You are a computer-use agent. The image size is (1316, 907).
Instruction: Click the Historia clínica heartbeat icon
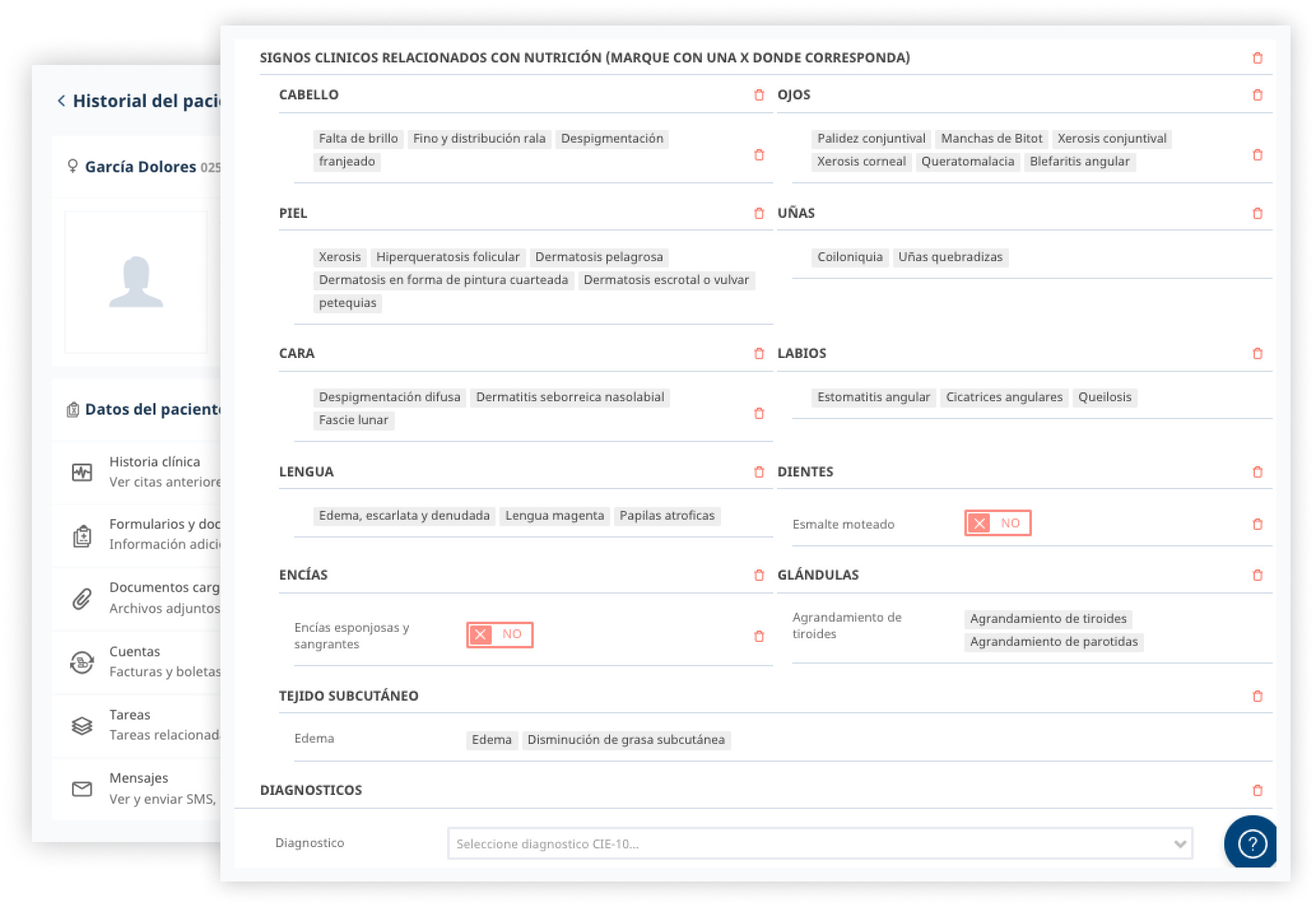82,472
